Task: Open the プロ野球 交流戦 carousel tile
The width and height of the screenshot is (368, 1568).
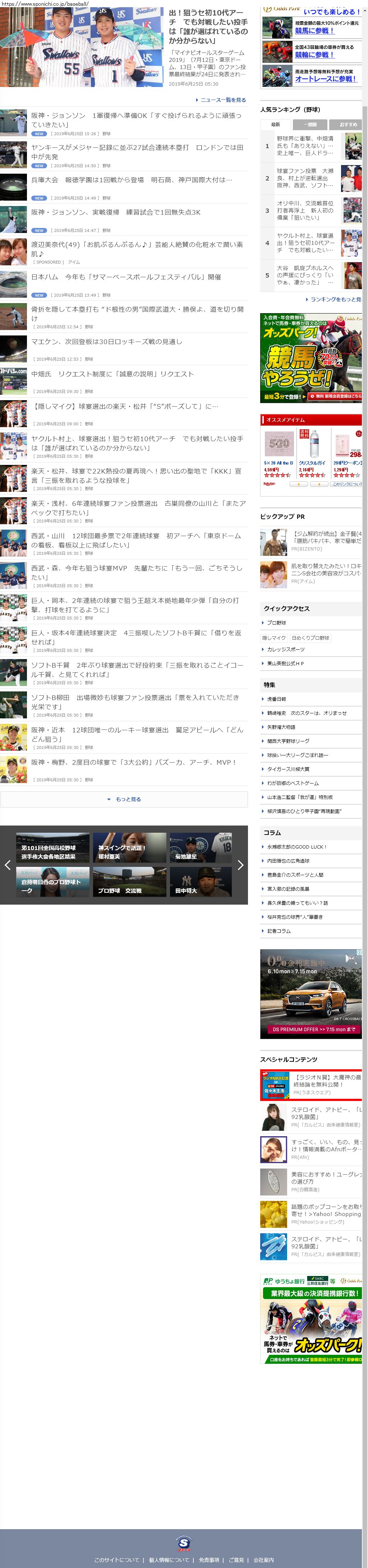Action: coord(130,881)
